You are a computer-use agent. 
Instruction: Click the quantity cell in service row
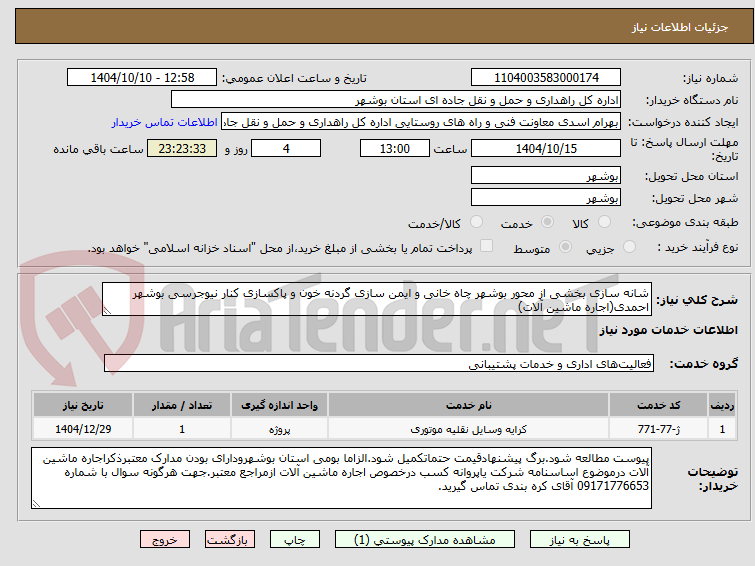pyautogui.click(x=182, y=429)
